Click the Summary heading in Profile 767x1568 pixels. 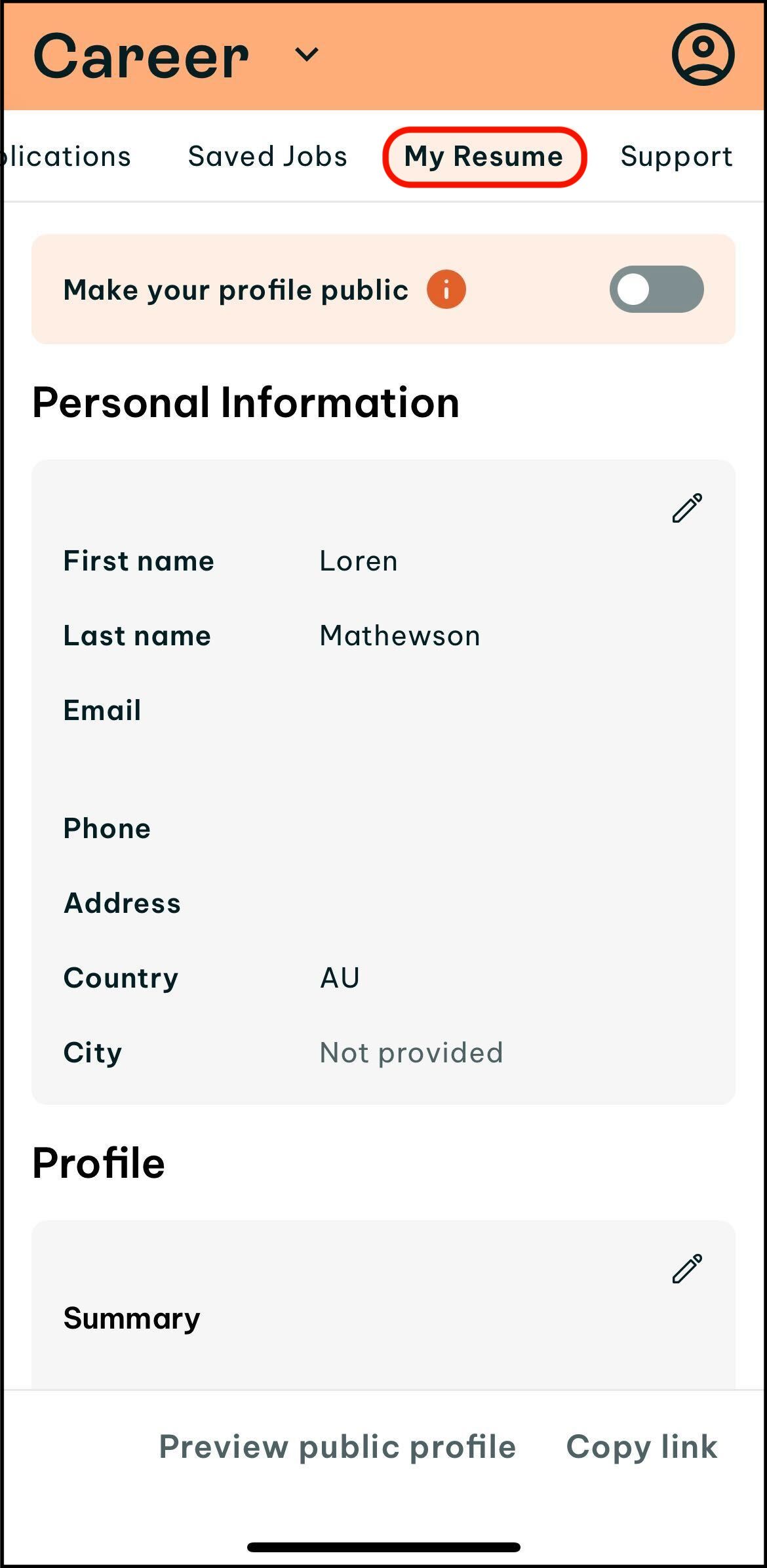(x=132, y=1318)
